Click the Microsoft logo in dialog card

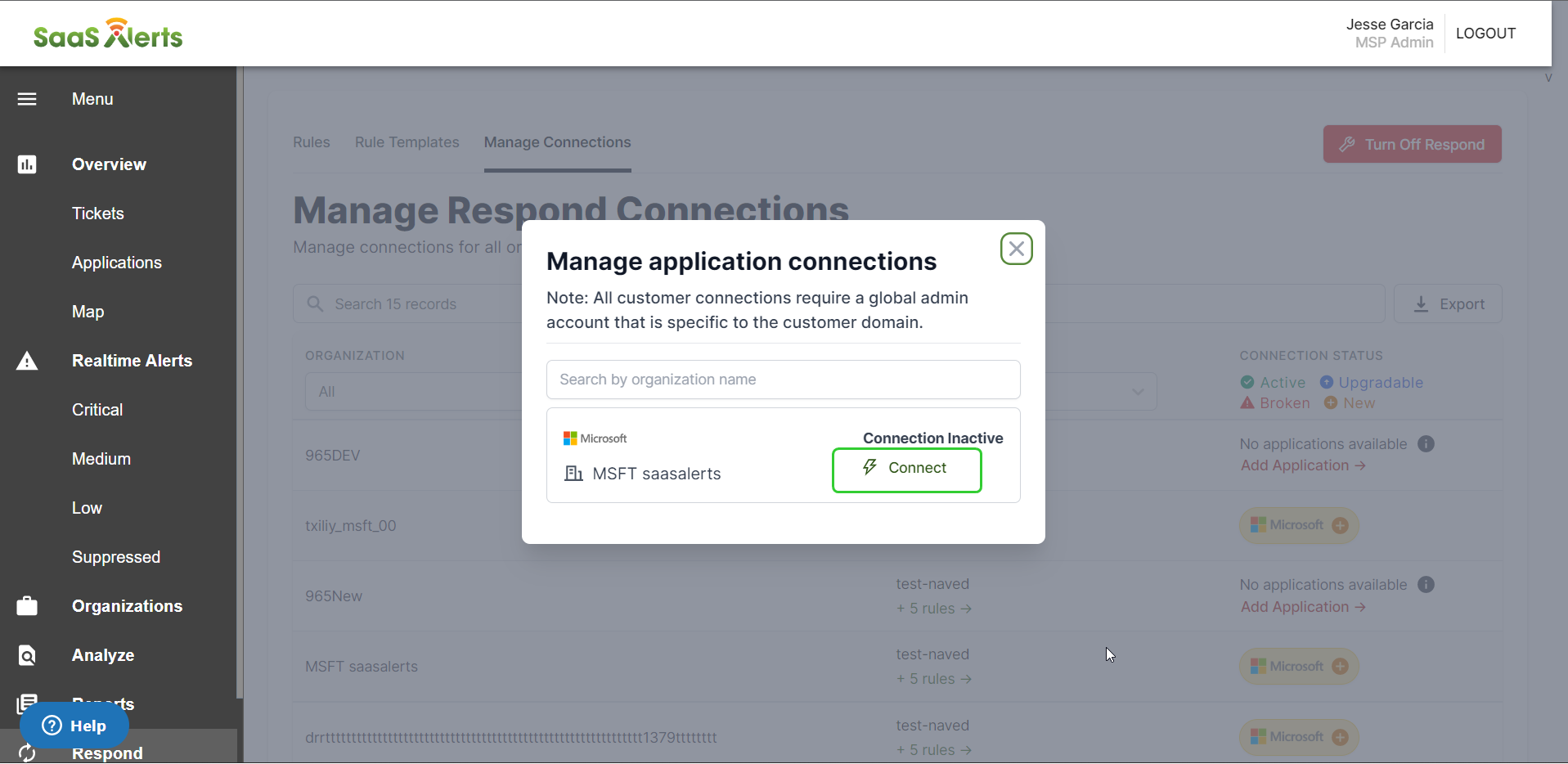(x=595, y=438)
